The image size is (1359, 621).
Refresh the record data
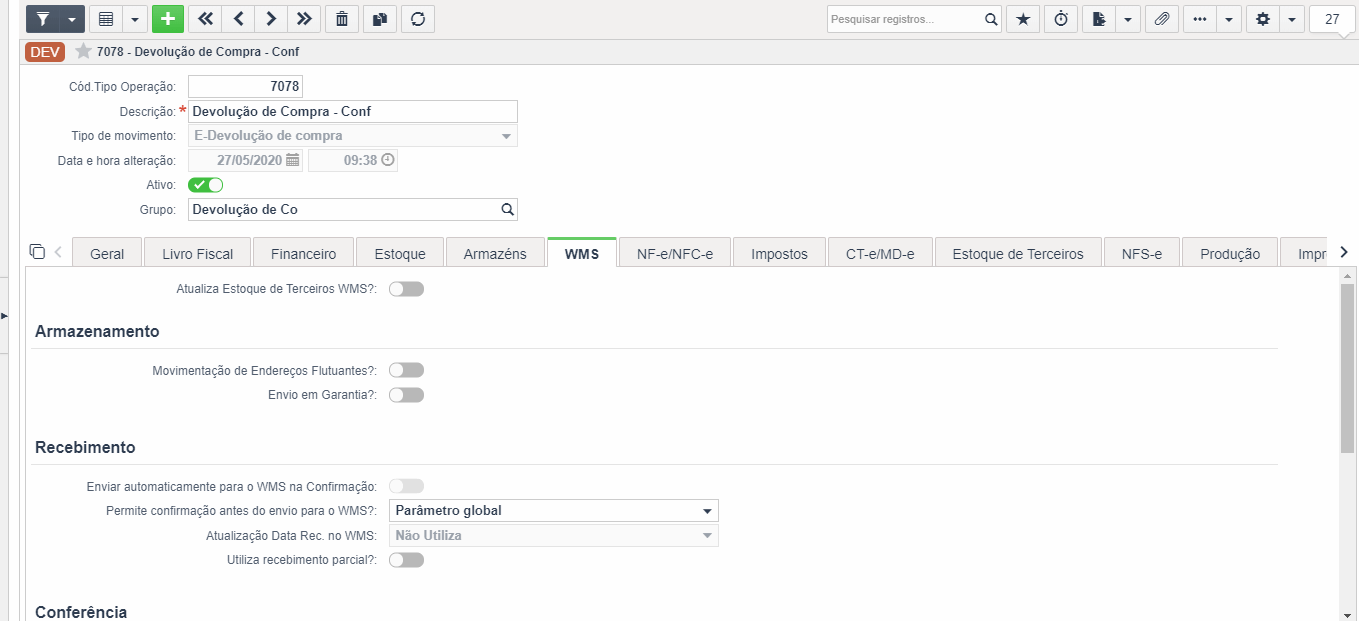418,19
